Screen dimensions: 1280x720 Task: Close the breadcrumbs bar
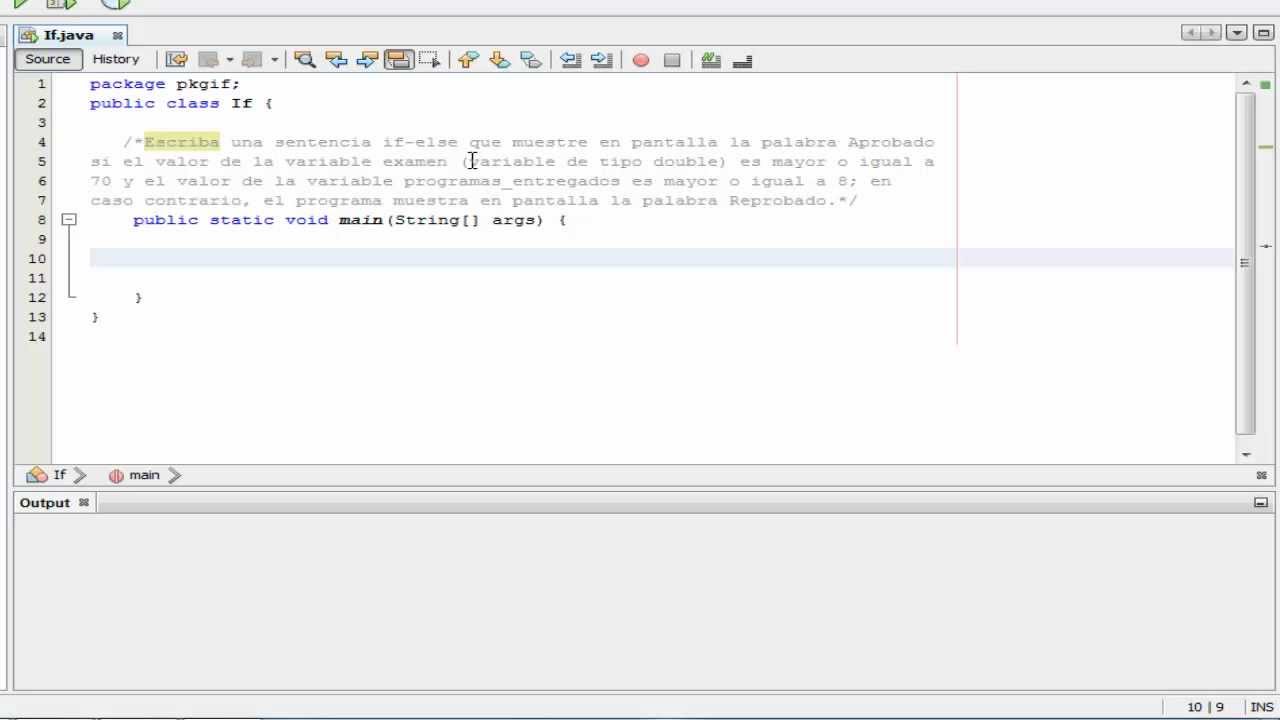tap(1261, 475)
